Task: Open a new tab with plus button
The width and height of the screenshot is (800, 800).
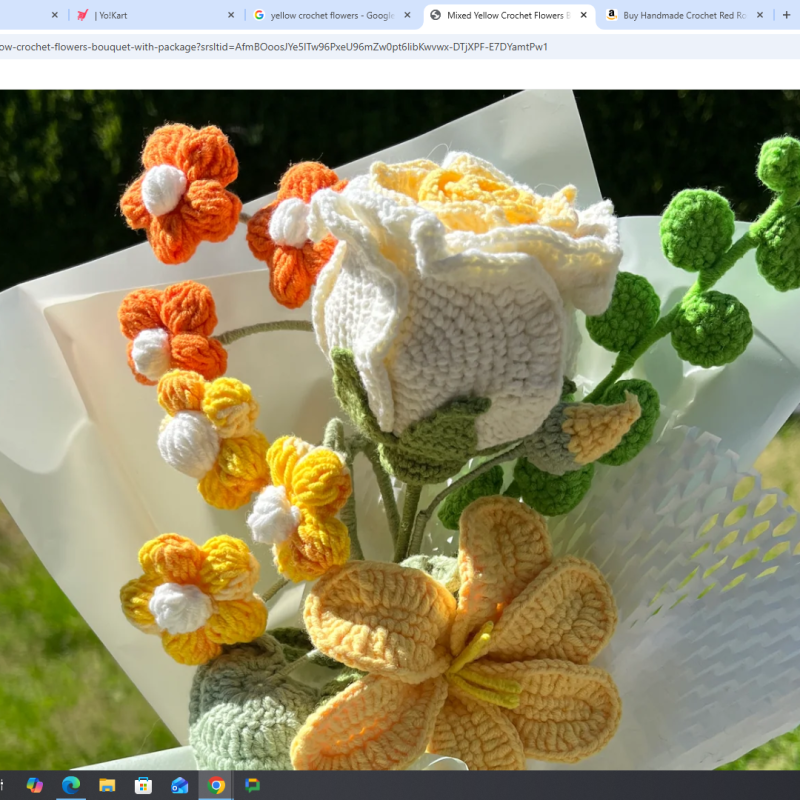Action: pos(787,15)
